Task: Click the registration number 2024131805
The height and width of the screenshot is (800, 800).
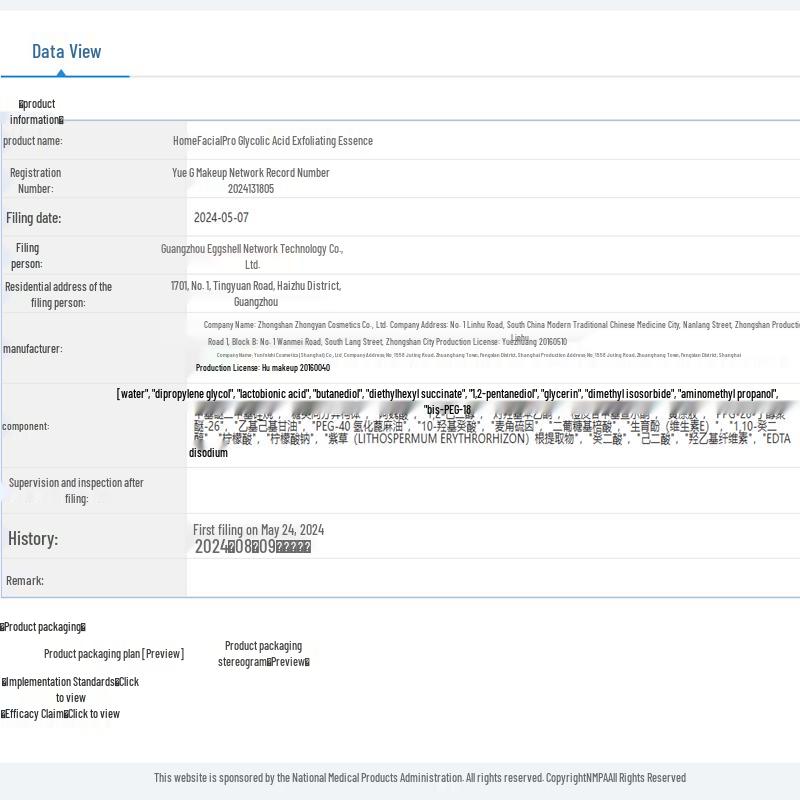Action: pyautogui.click(x=250, y=188)
